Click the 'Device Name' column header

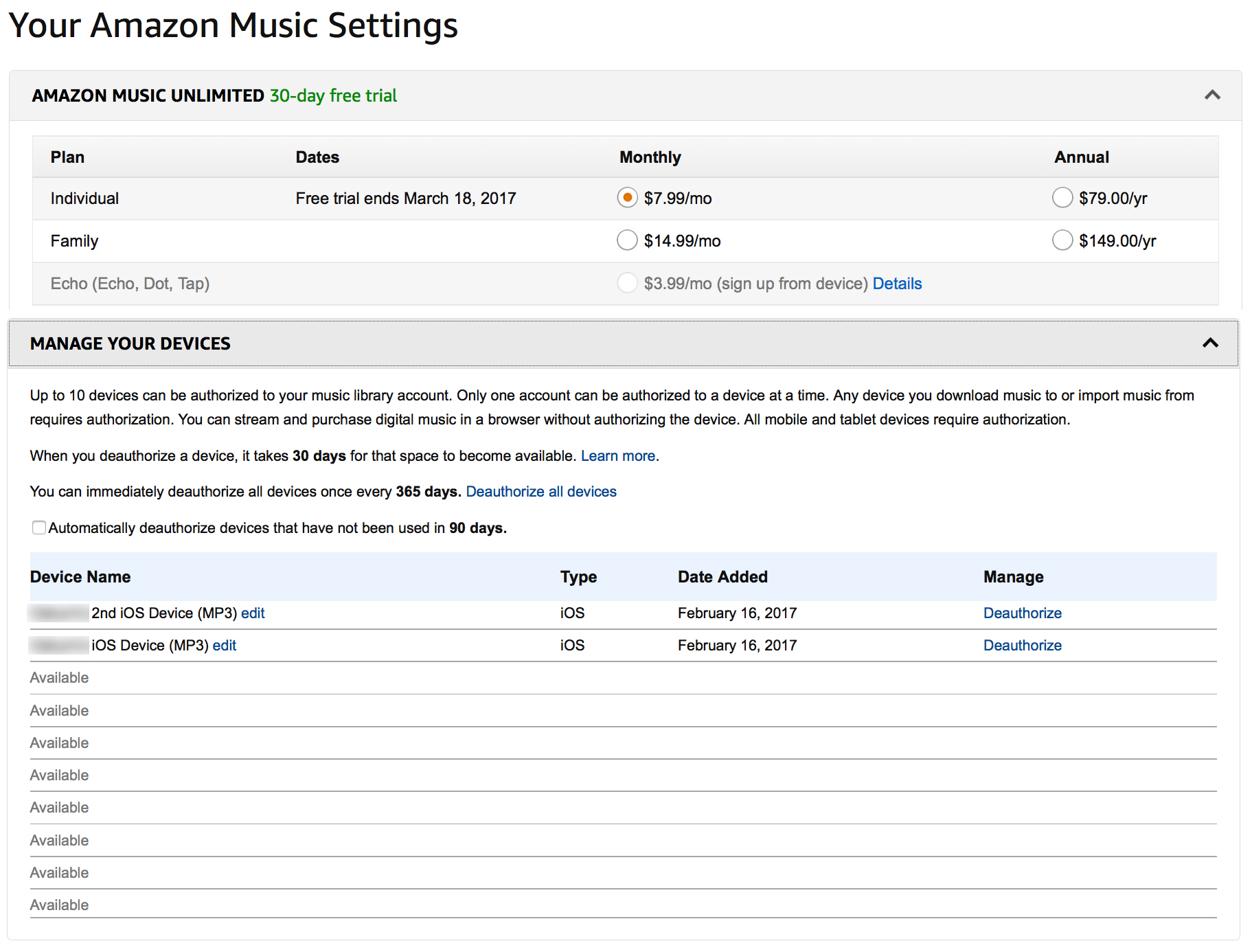80,577
